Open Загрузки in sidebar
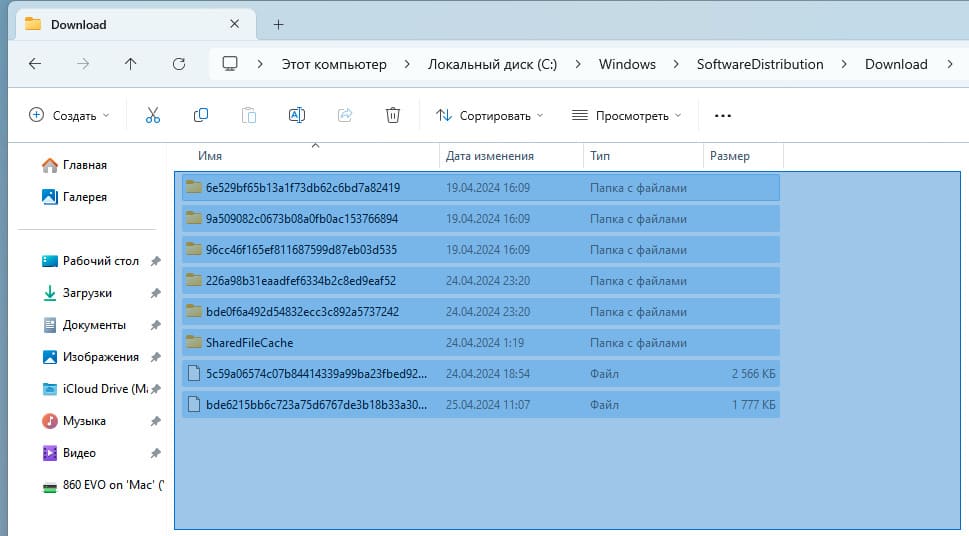 coord(77,293)
